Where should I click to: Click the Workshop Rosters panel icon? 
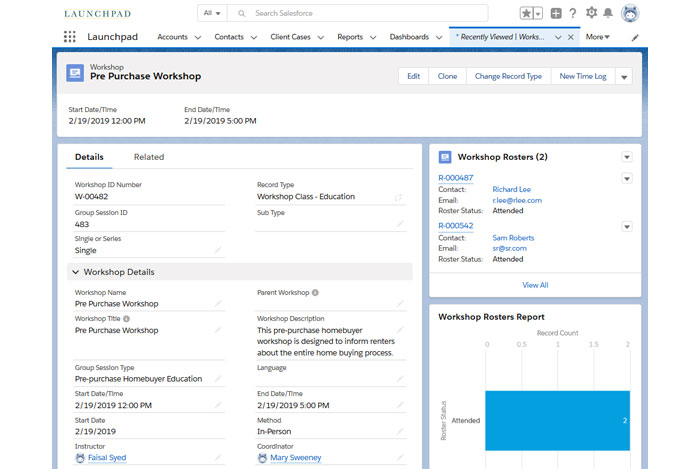(x=445, y=157)
